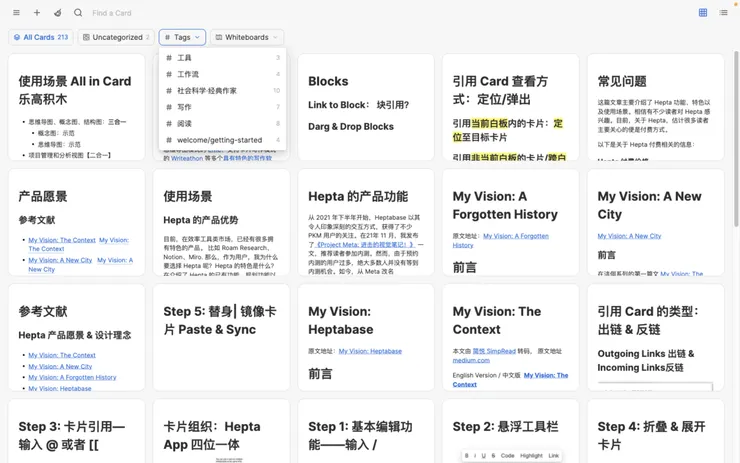The width and height of the screenshot is (740, 463).
Task: Open card Step 2: 悬浮工具栏
Action: click(511, 431)
